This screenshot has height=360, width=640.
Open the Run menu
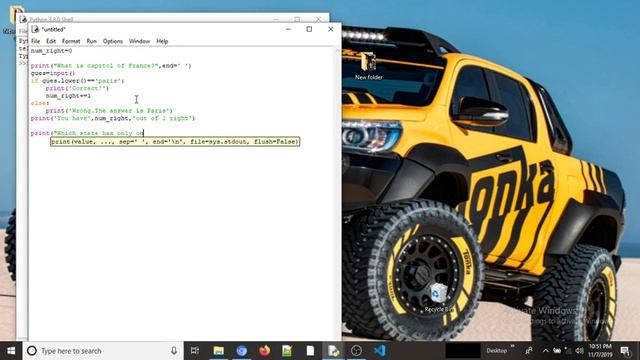coord(91,41)
